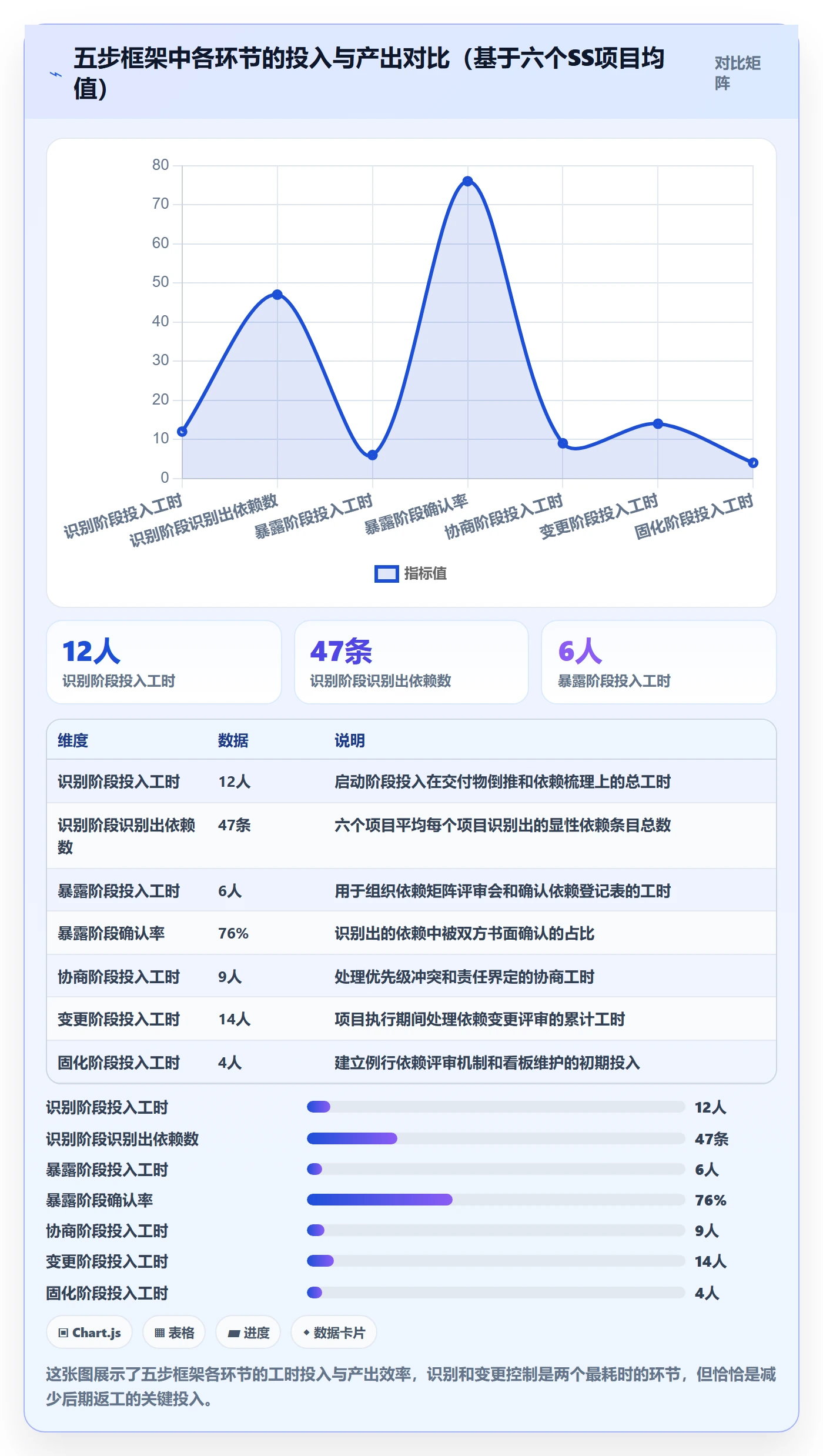823x1456 pixels.
Task: Click the summary paragraph starting 这张图展示了
Action: [x=411, y=1386]
